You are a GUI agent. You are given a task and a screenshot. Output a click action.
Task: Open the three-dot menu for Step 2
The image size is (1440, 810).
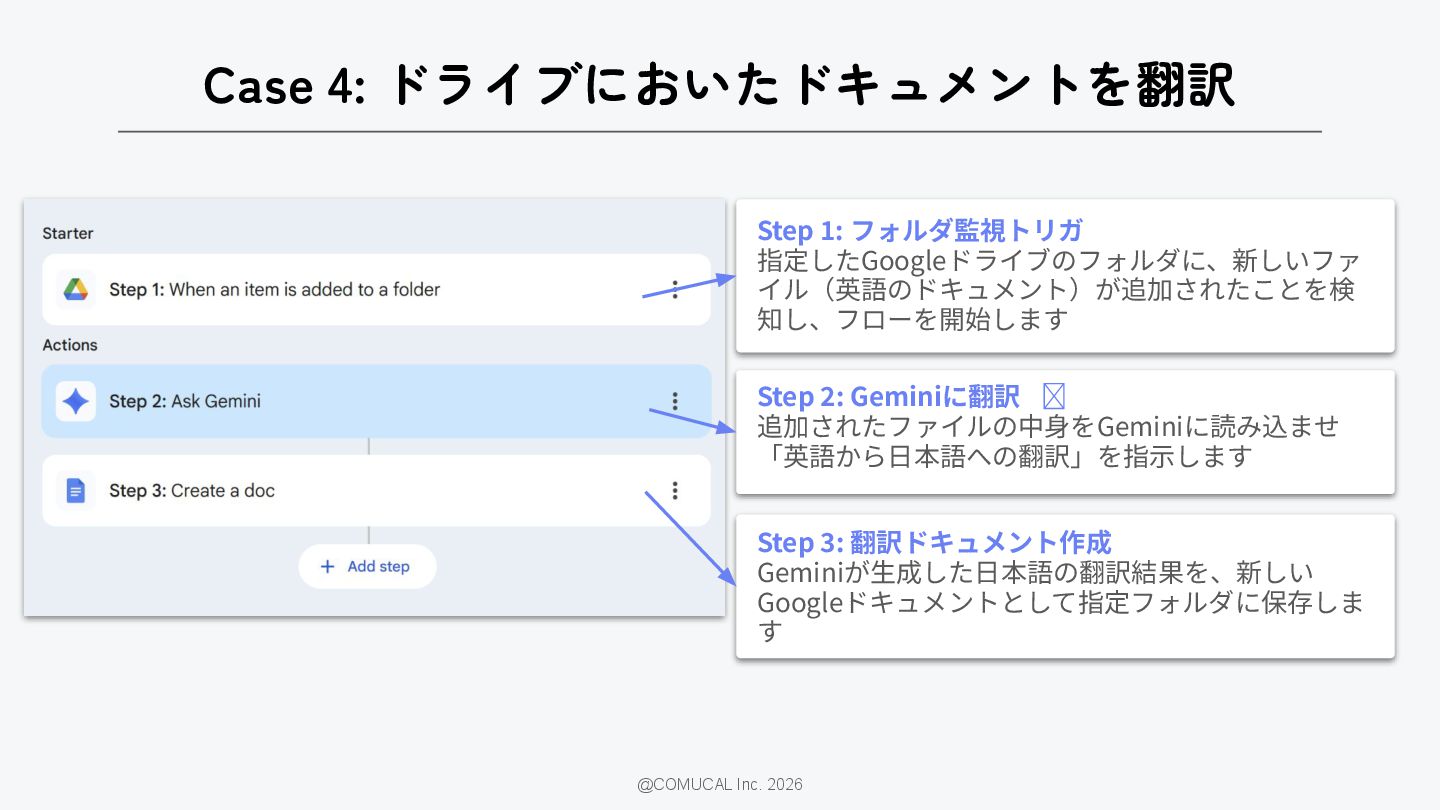(x=675, y=402)
